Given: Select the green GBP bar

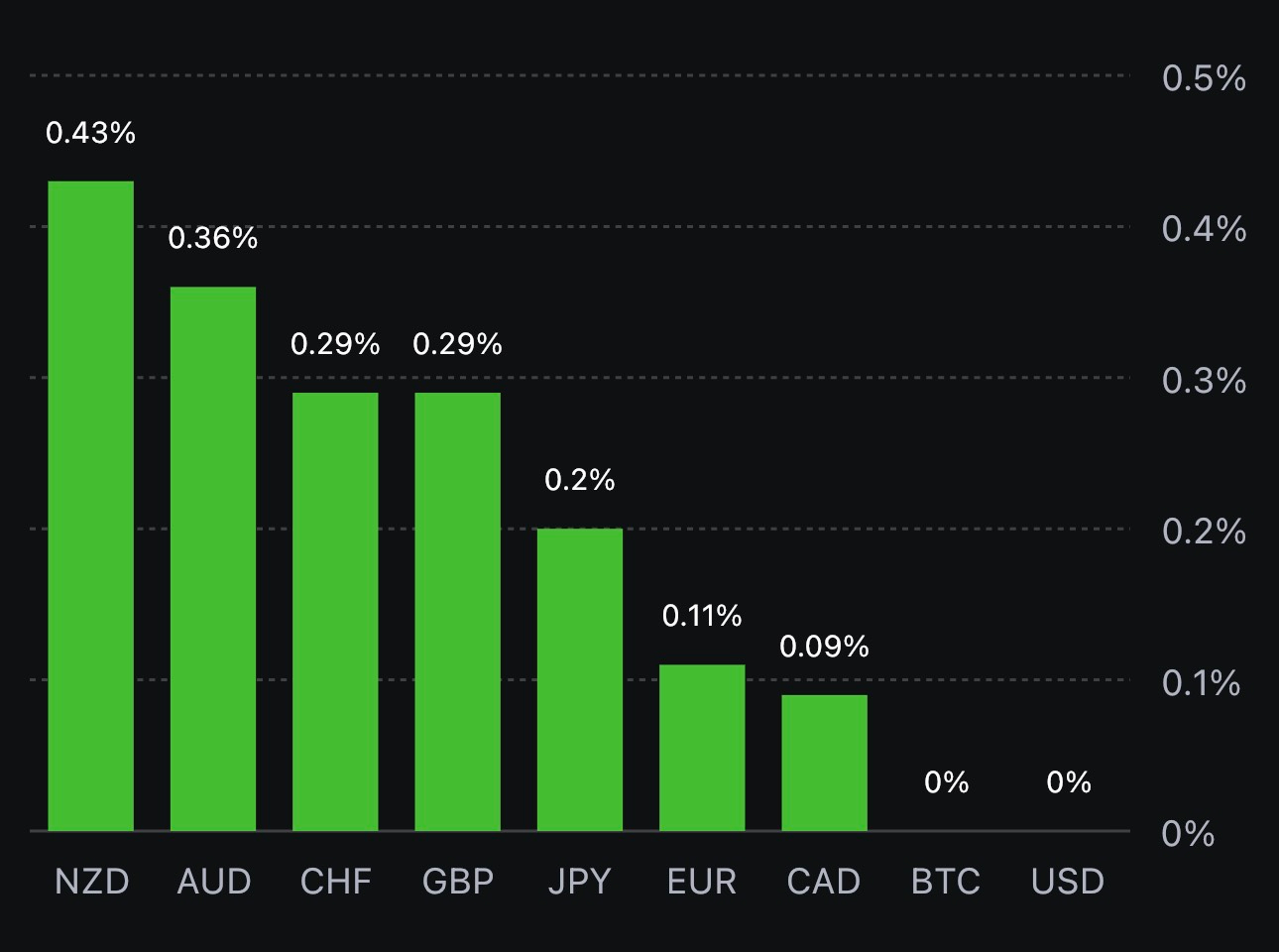Looking at the screenshot, I should (457, 611).
